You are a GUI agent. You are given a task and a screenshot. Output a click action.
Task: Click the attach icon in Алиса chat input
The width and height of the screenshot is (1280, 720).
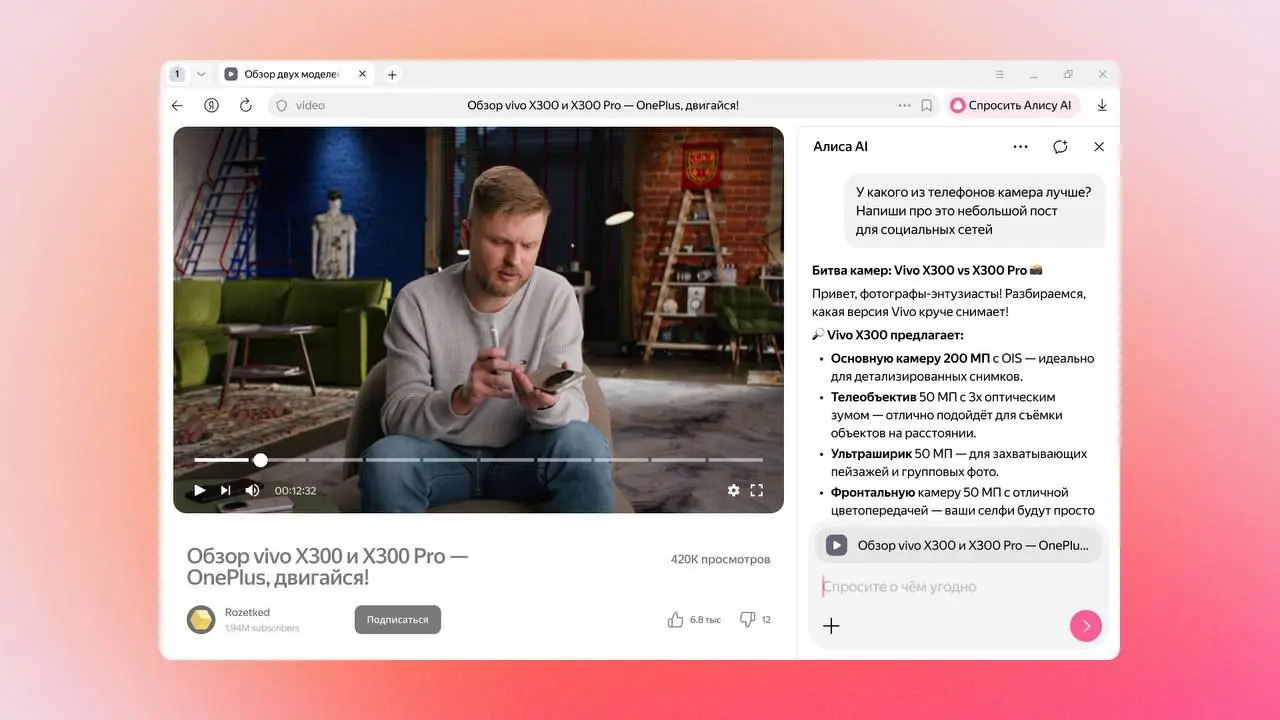pos(831,625)
